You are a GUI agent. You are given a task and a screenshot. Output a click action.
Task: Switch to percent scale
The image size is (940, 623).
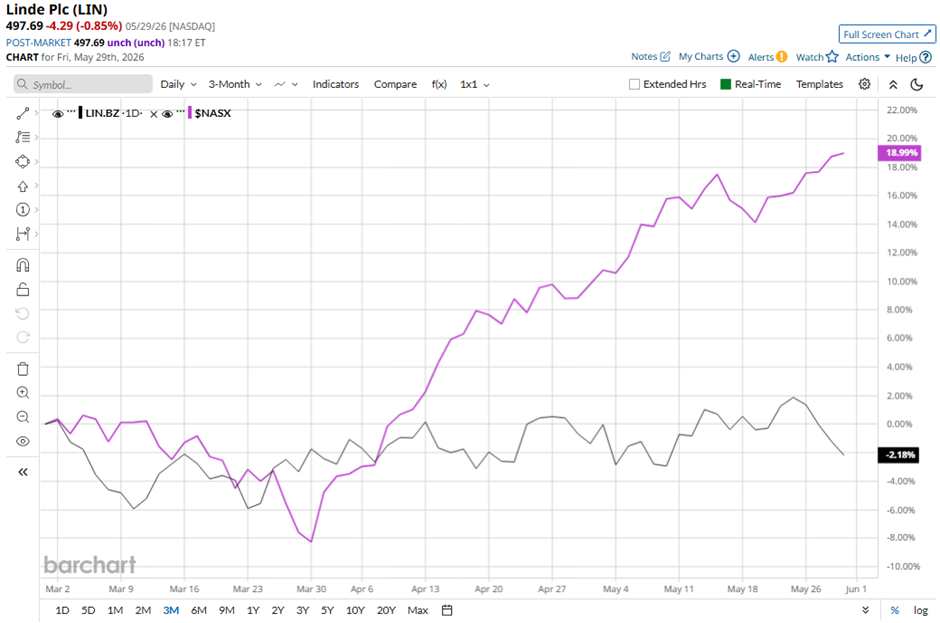coord(894,610)
